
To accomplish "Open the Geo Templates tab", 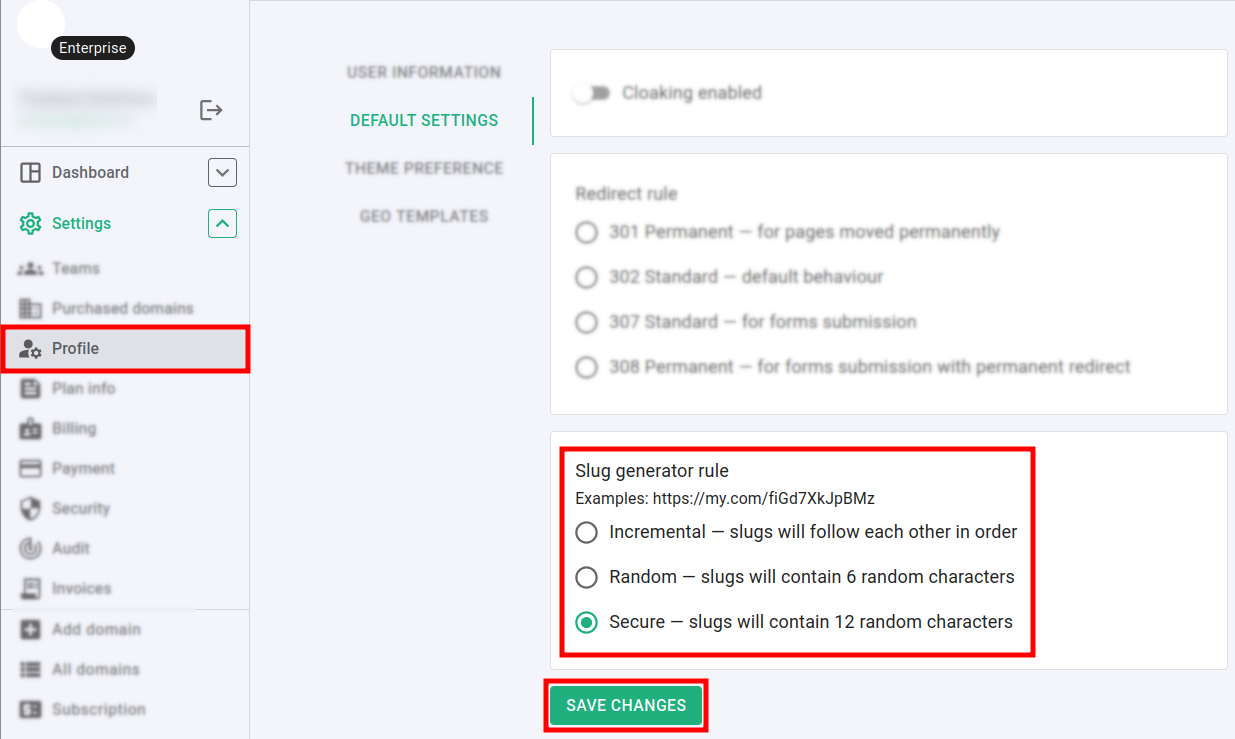I will pyautogui.click(x=424, y=216).
